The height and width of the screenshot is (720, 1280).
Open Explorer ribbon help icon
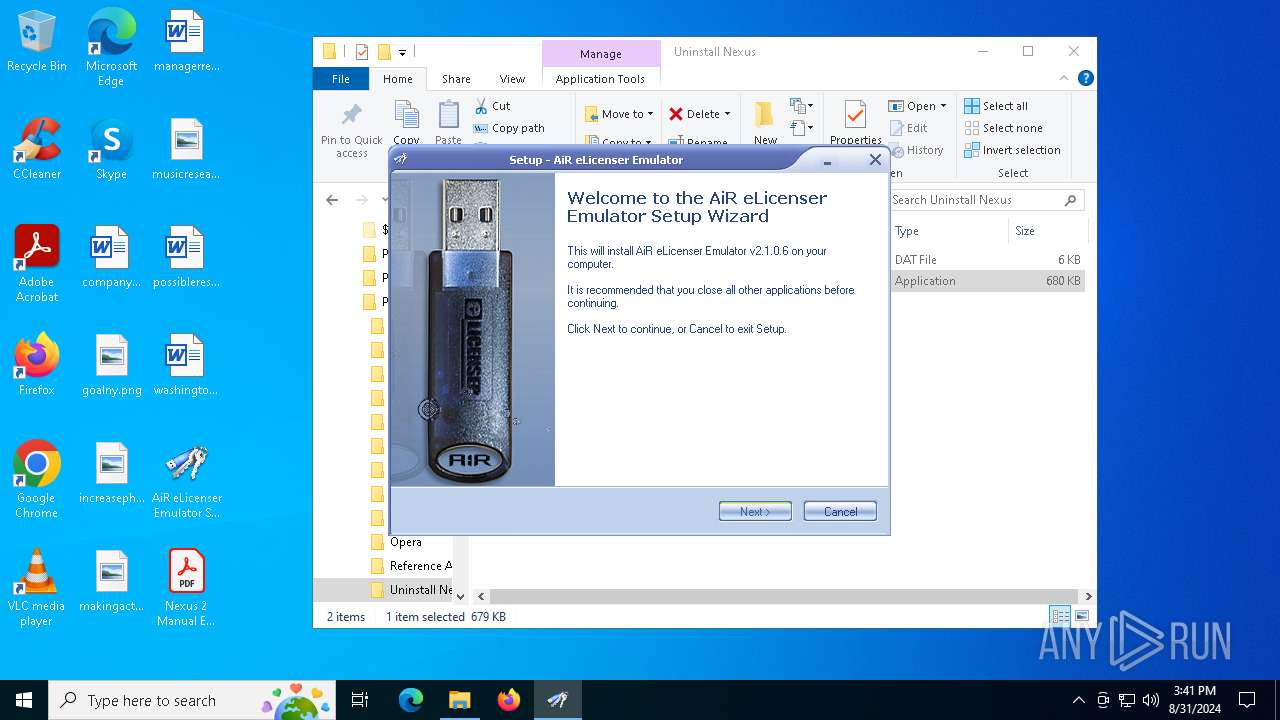coord(1086,78)
